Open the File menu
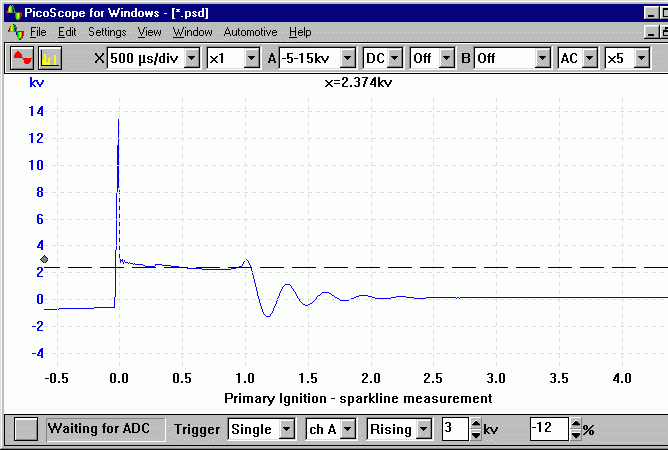Image resolution: width=668 pixels, height=450 pixels. point(38,32)
